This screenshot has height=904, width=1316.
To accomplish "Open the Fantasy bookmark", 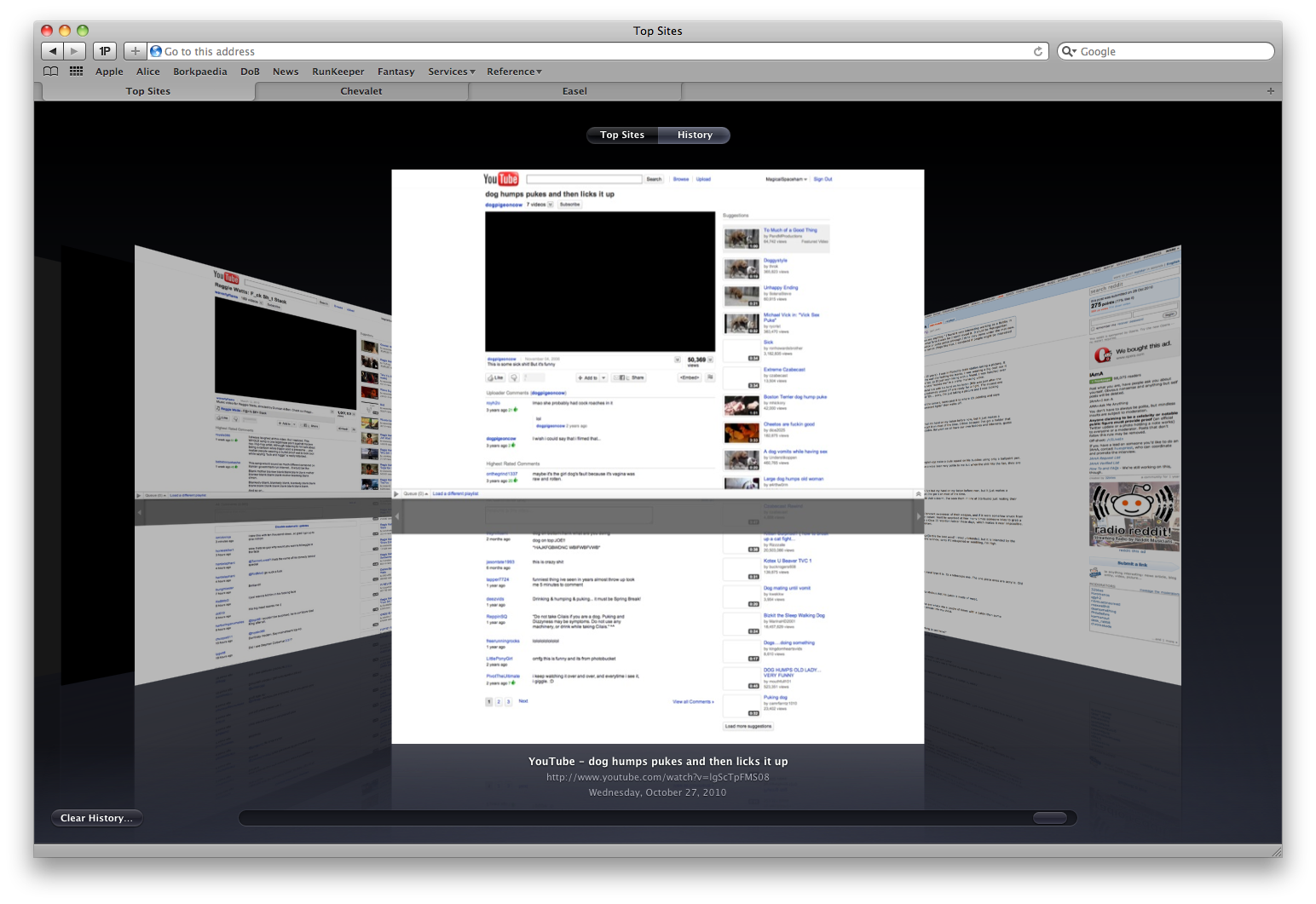I will 396,72.
